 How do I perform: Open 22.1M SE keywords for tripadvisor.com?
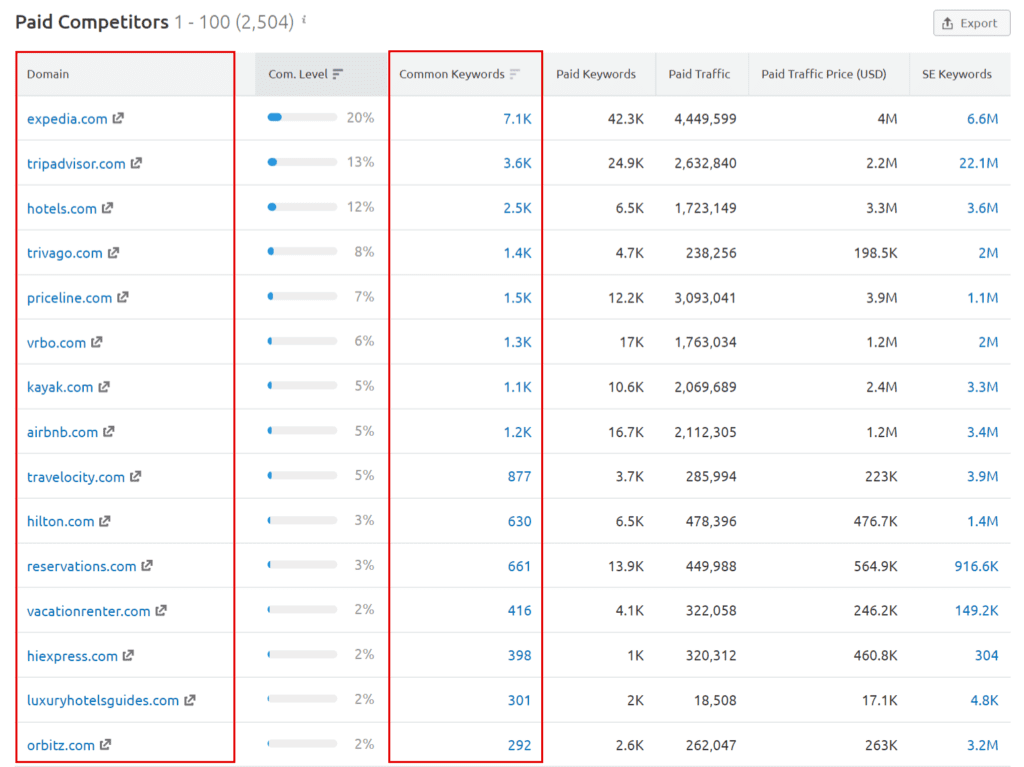(x=978, y=163)
